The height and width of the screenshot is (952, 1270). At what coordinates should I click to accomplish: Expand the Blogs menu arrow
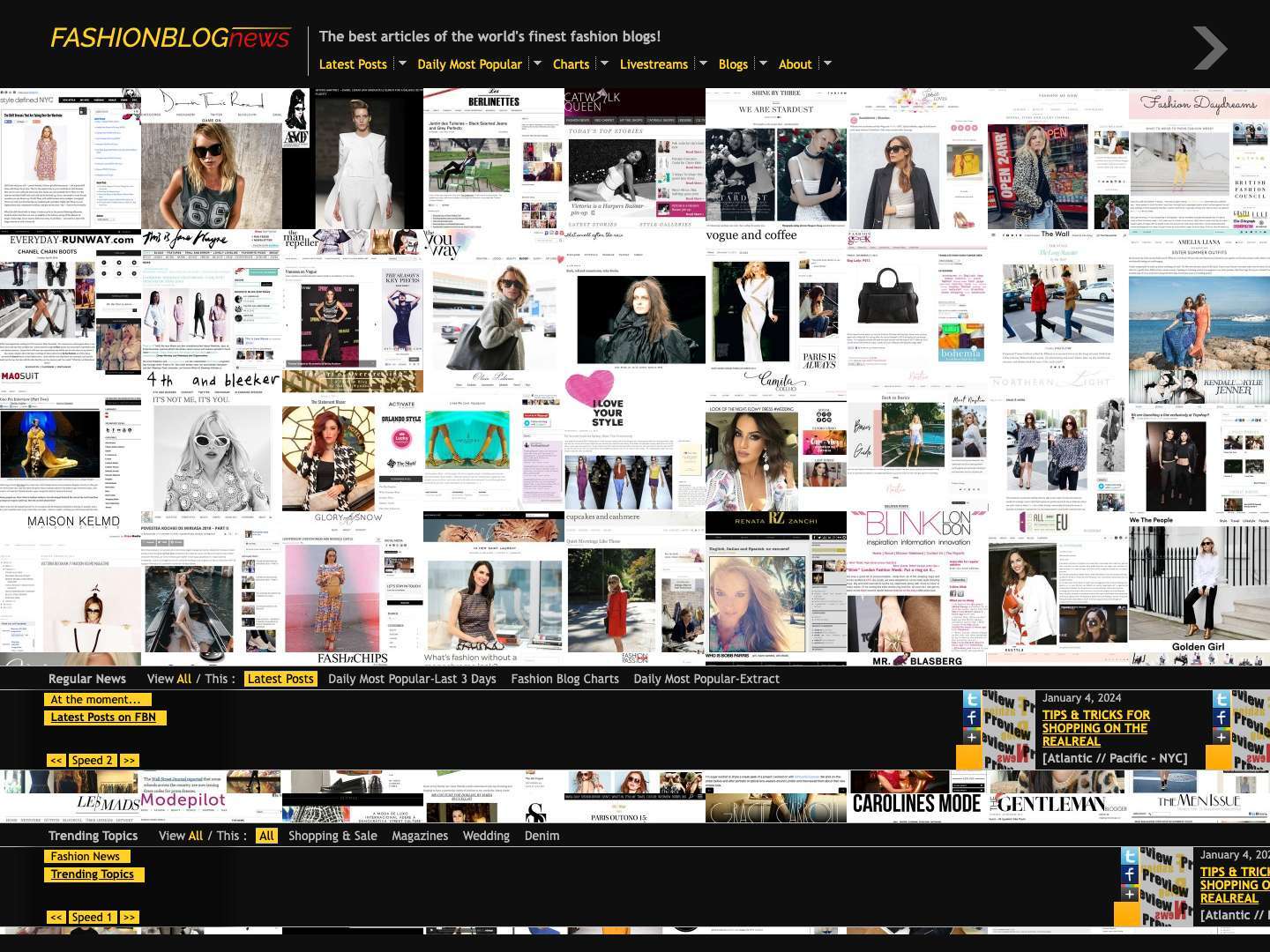(766, 63)
